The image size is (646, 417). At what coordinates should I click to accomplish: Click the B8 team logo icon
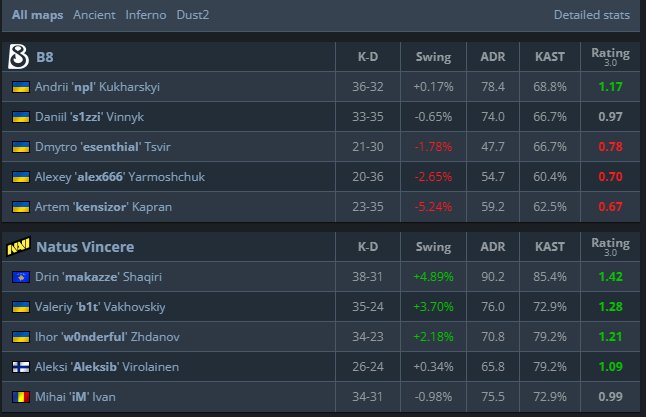pos(18,56)
